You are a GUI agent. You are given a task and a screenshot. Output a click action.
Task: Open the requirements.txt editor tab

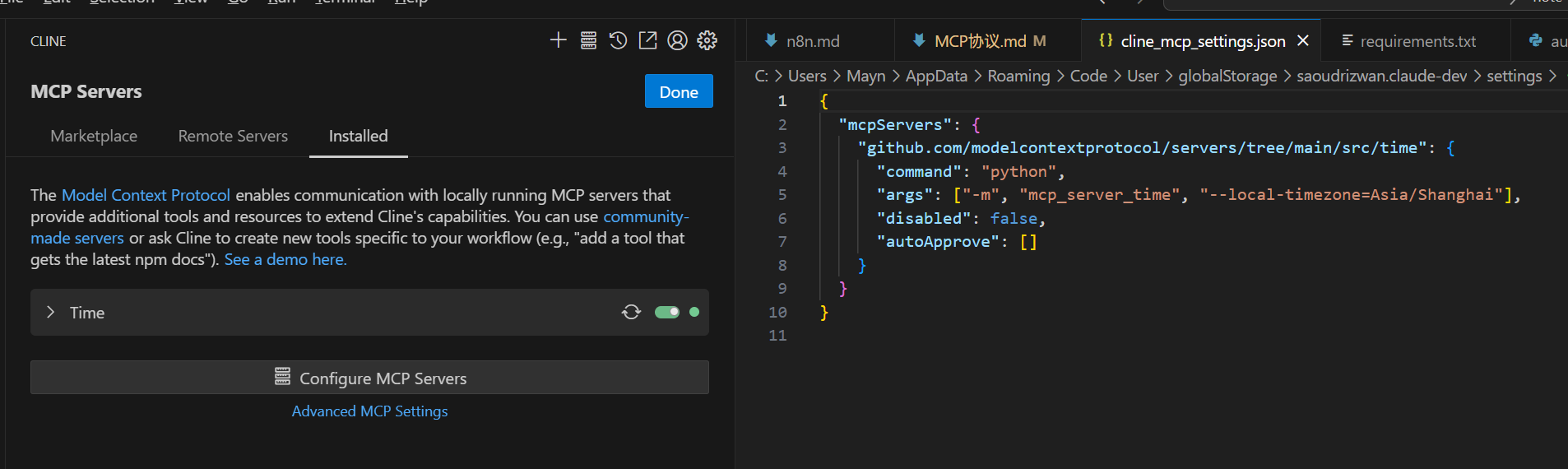(1417, 41)
